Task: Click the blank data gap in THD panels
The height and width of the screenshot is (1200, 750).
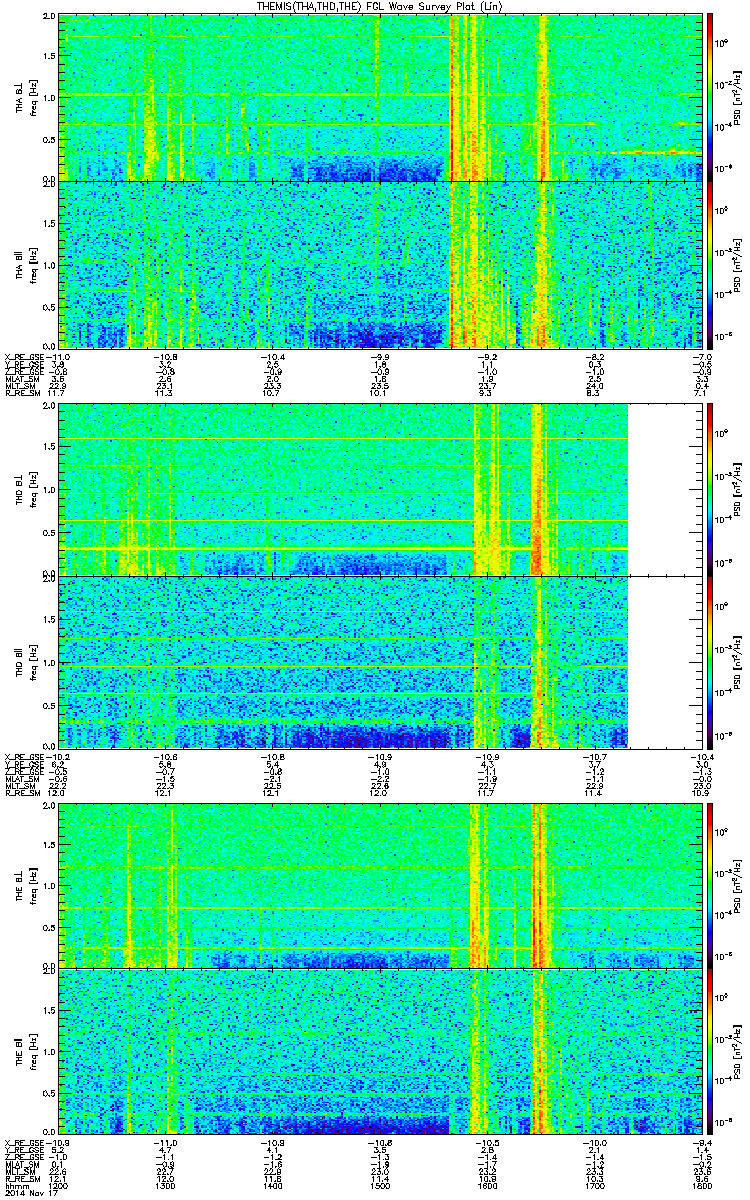Action: (x=665, y=576)
